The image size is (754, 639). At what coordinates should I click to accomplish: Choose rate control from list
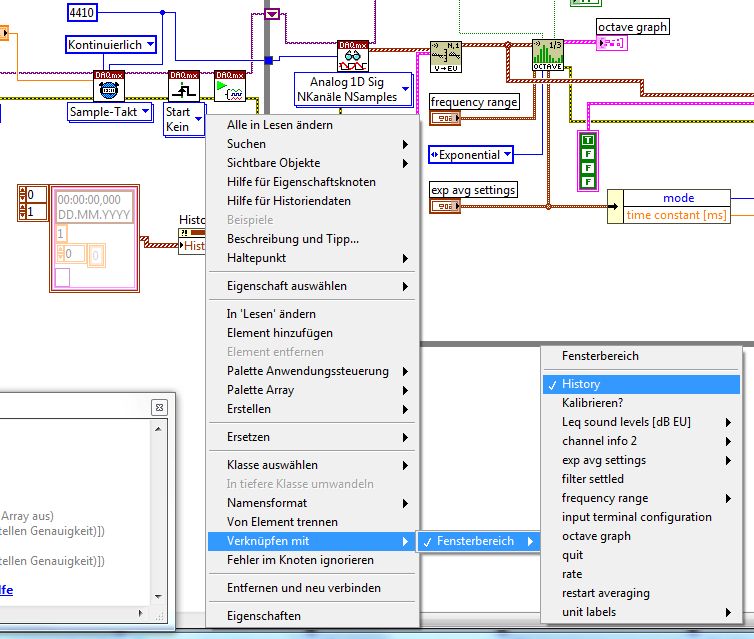641,574
